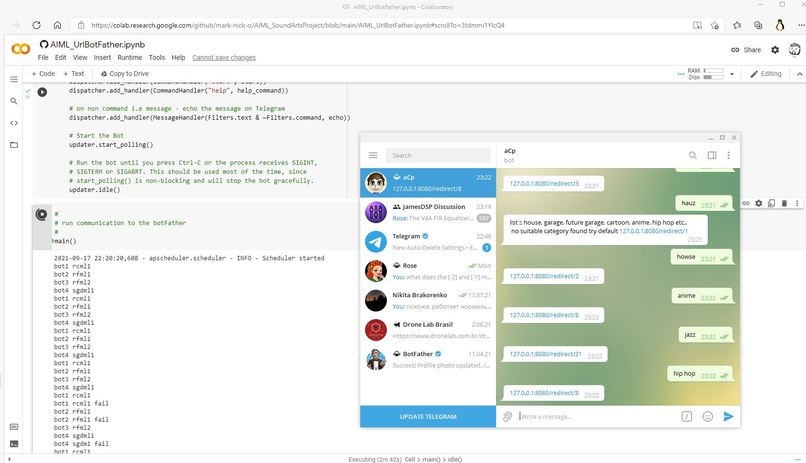Image resolution: width=806 pixels, height=463 pixels.
Task: Click the Share button in Colab
Action: click(x=746, y=50)
